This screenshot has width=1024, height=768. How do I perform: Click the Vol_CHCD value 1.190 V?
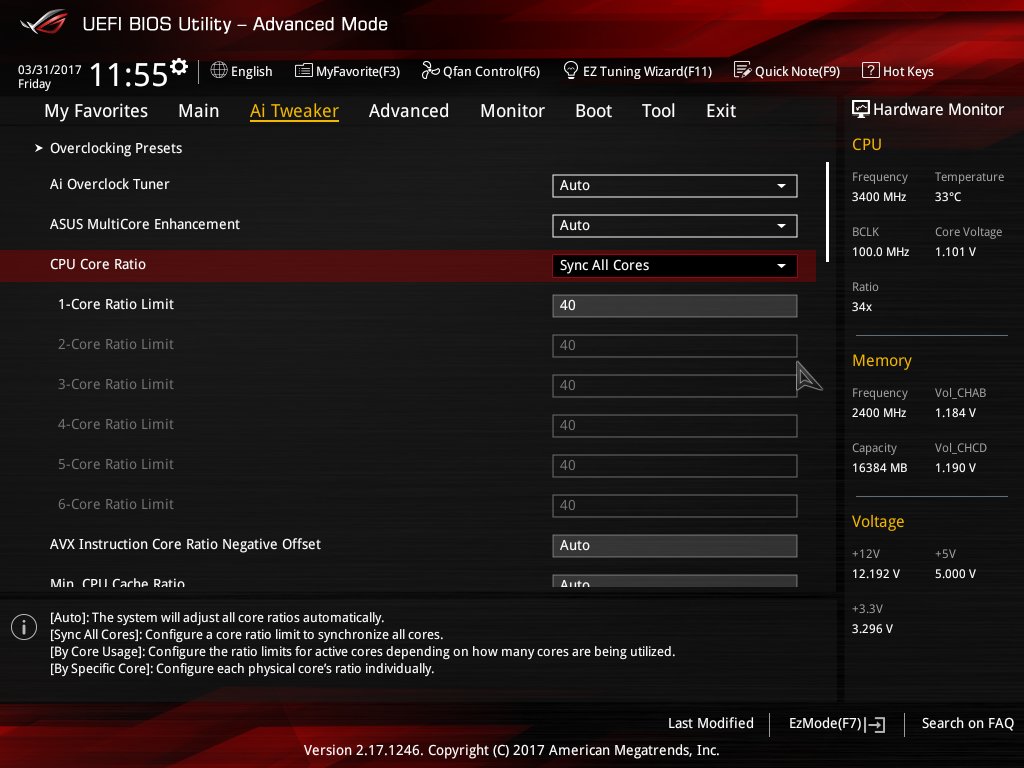[955, 468]
